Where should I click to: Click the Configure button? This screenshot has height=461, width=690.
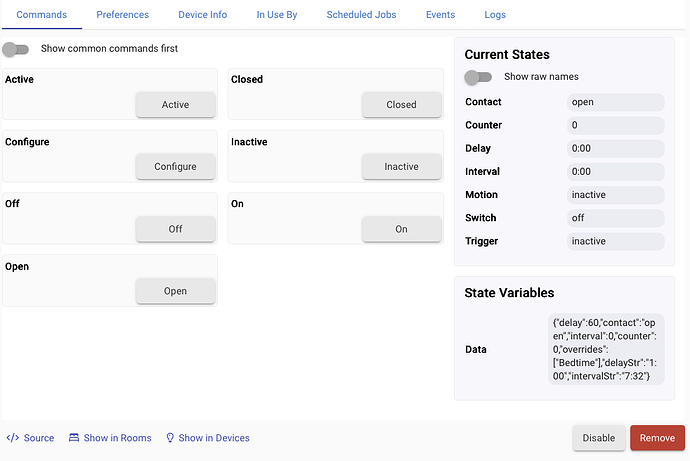(x=175, y=167)
